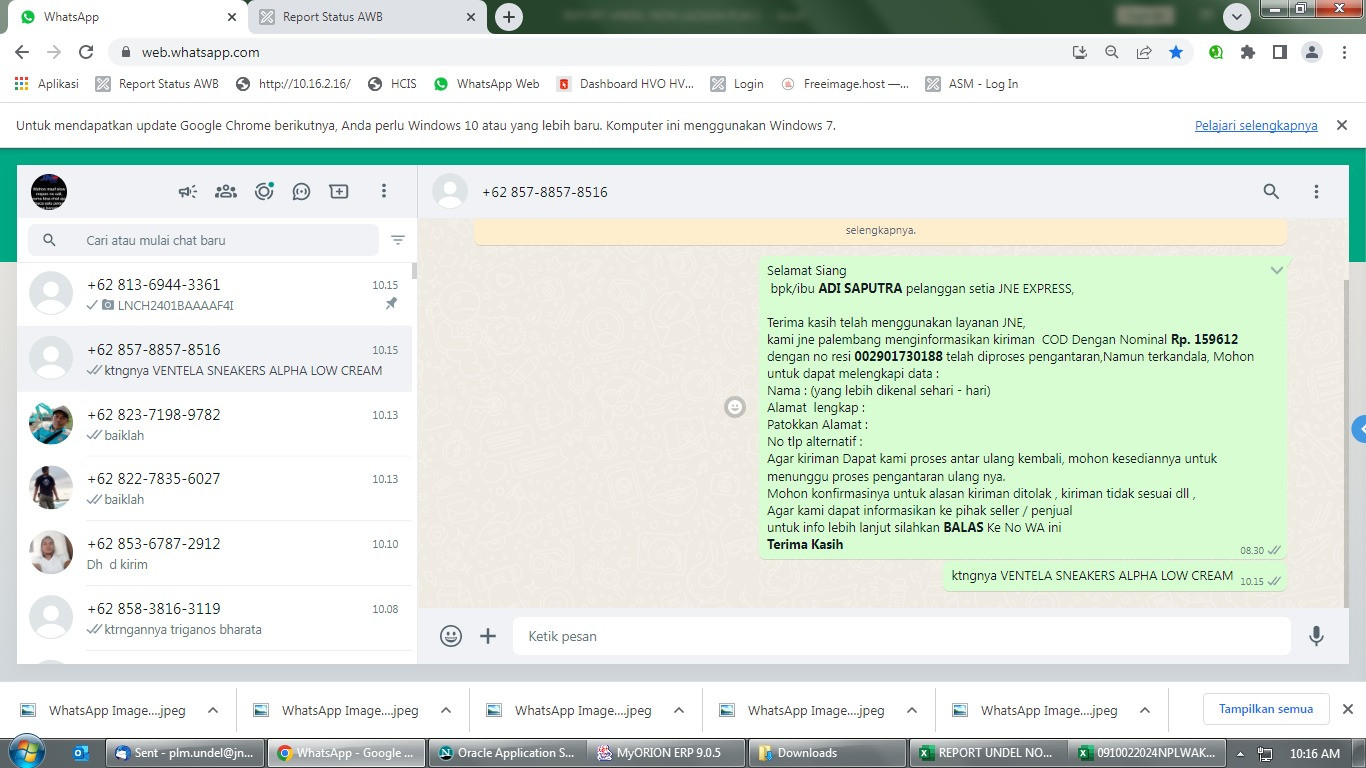Close the downloads shelf

[x=1347, y=709]
